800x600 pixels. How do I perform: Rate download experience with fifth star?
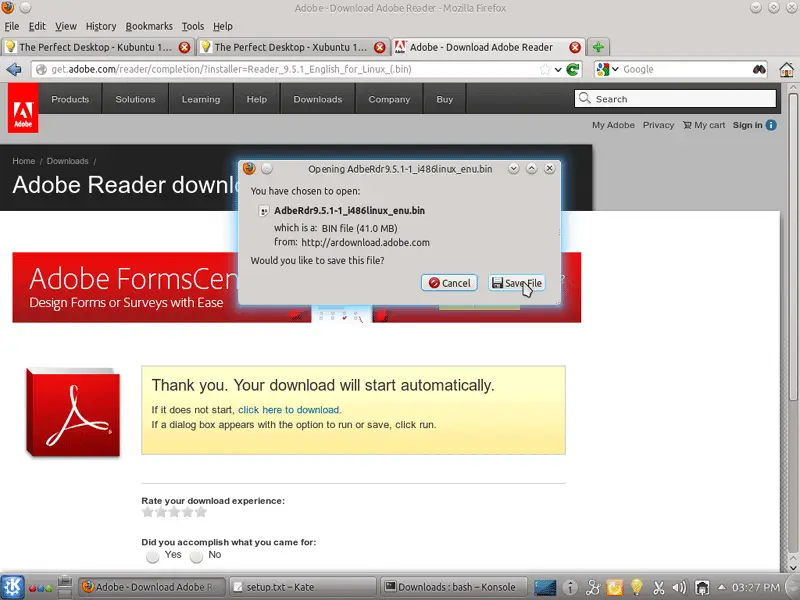click(201, 512)
